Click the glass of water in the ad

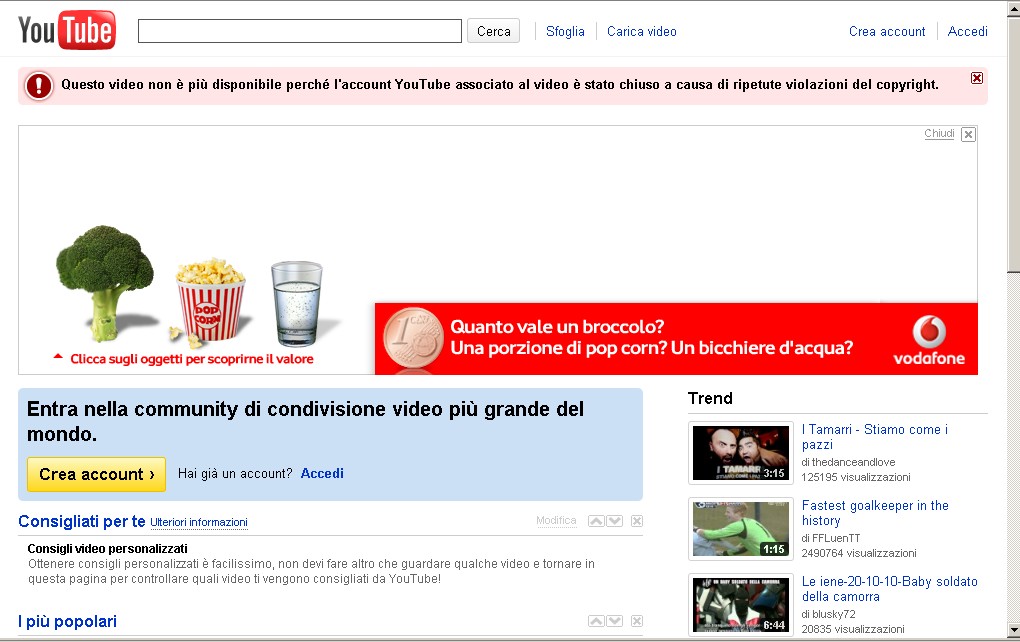[x=297, y=301]
